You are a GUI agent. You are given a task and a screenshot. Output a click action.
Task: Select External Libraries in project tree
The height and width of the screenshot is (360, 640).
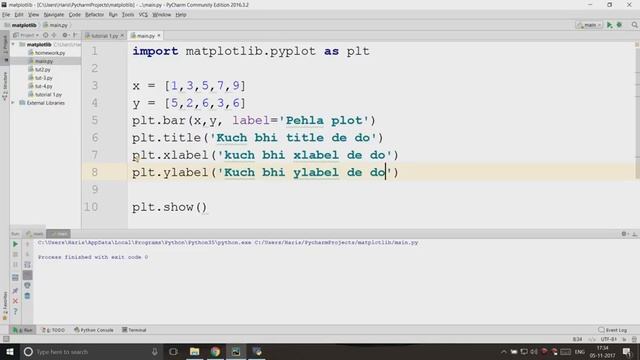point(42,103)
